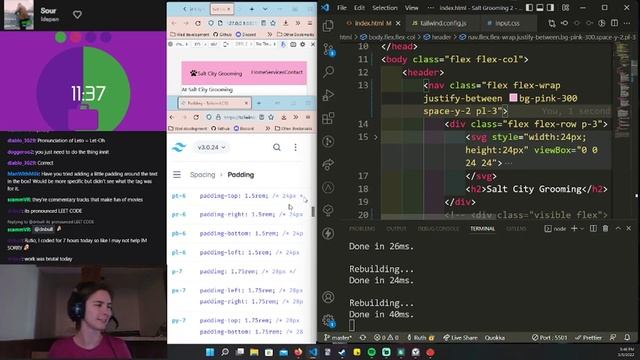Open the Selection menu
Screen dimensions: 640x360
coord(384,7)
